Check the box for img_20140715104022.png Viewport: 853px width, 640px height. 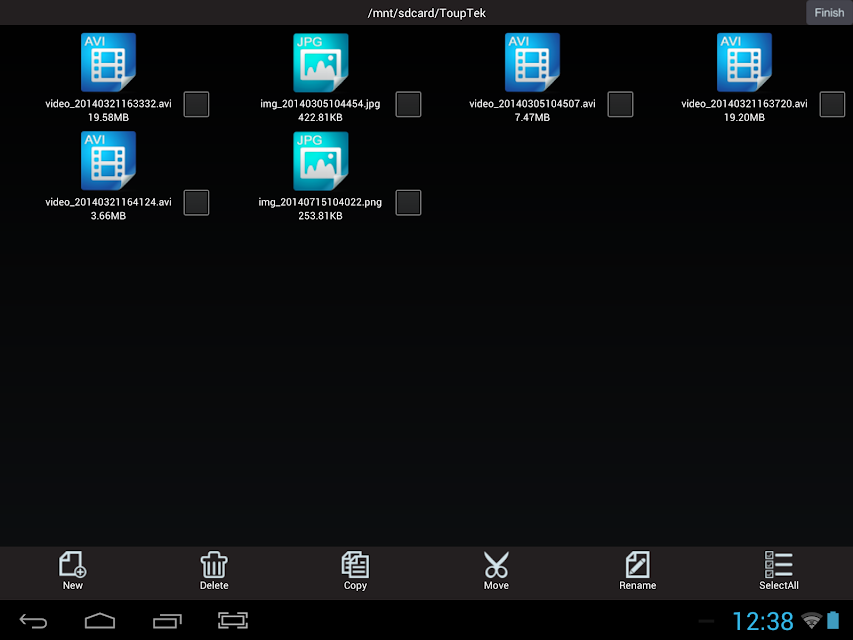pos(409,203)
